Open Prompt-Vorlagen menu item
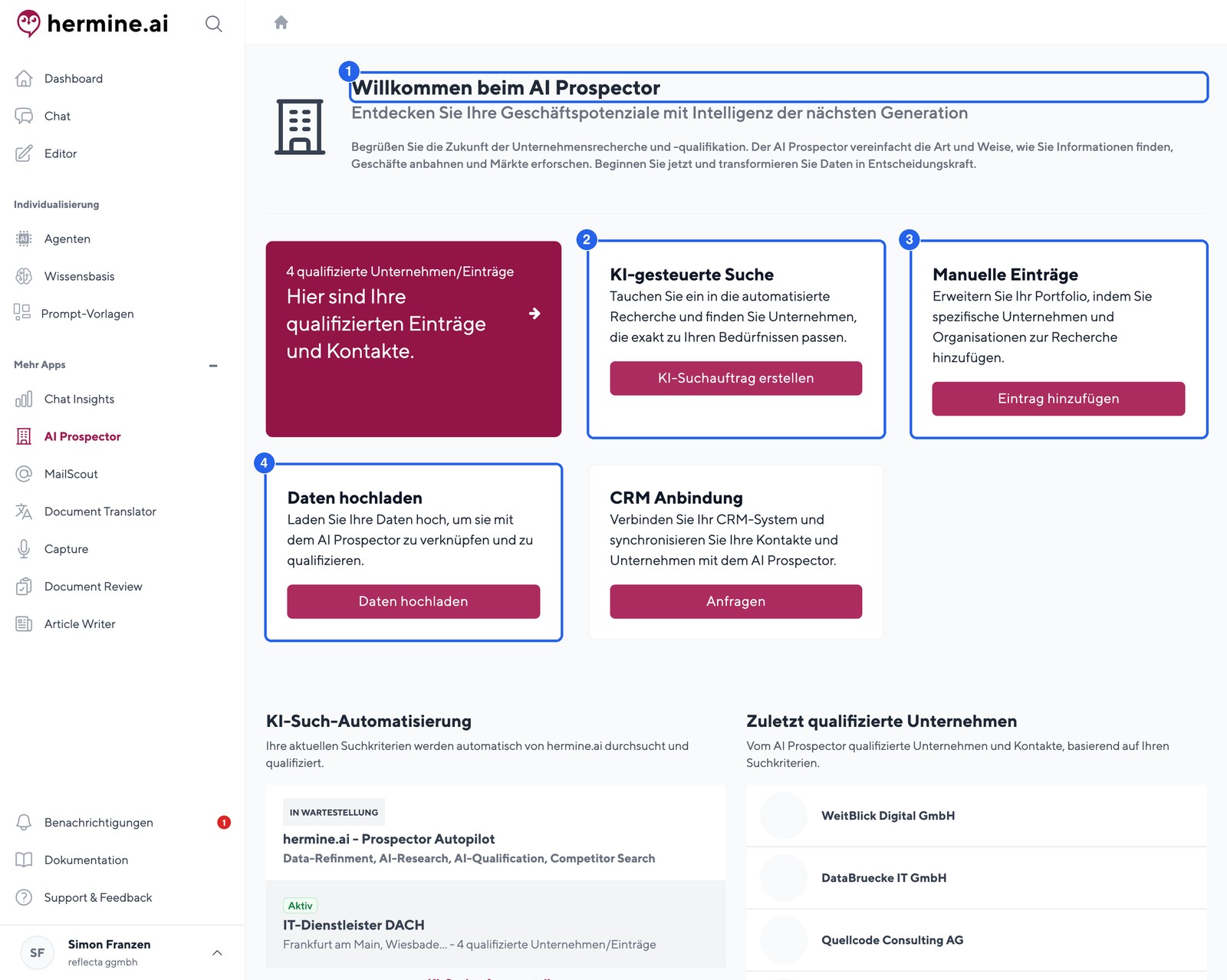 tap(87, 314)
